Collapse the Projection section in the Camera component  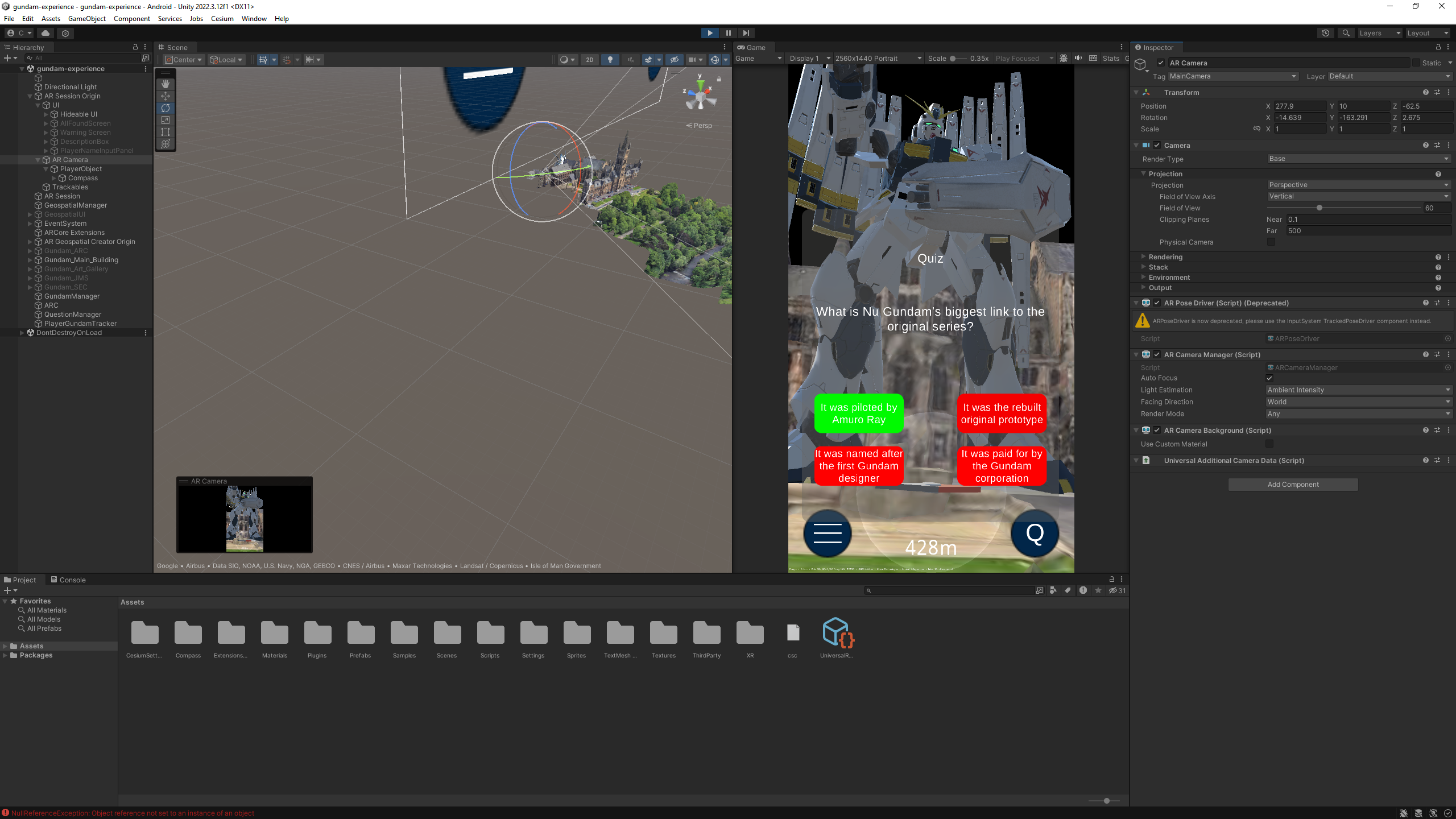[1144, 173]
